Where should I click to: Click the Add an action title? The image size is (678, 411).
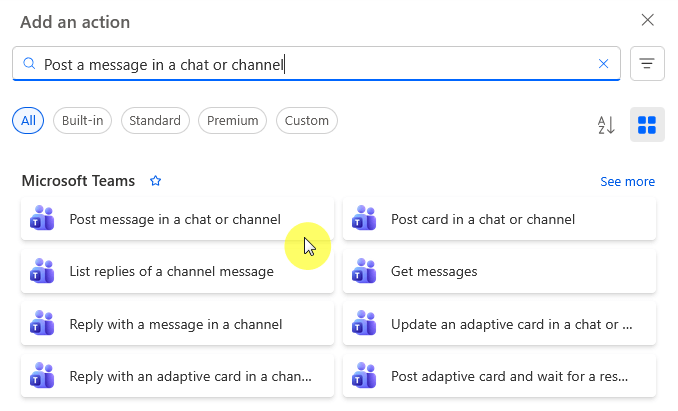click(75, 22)
